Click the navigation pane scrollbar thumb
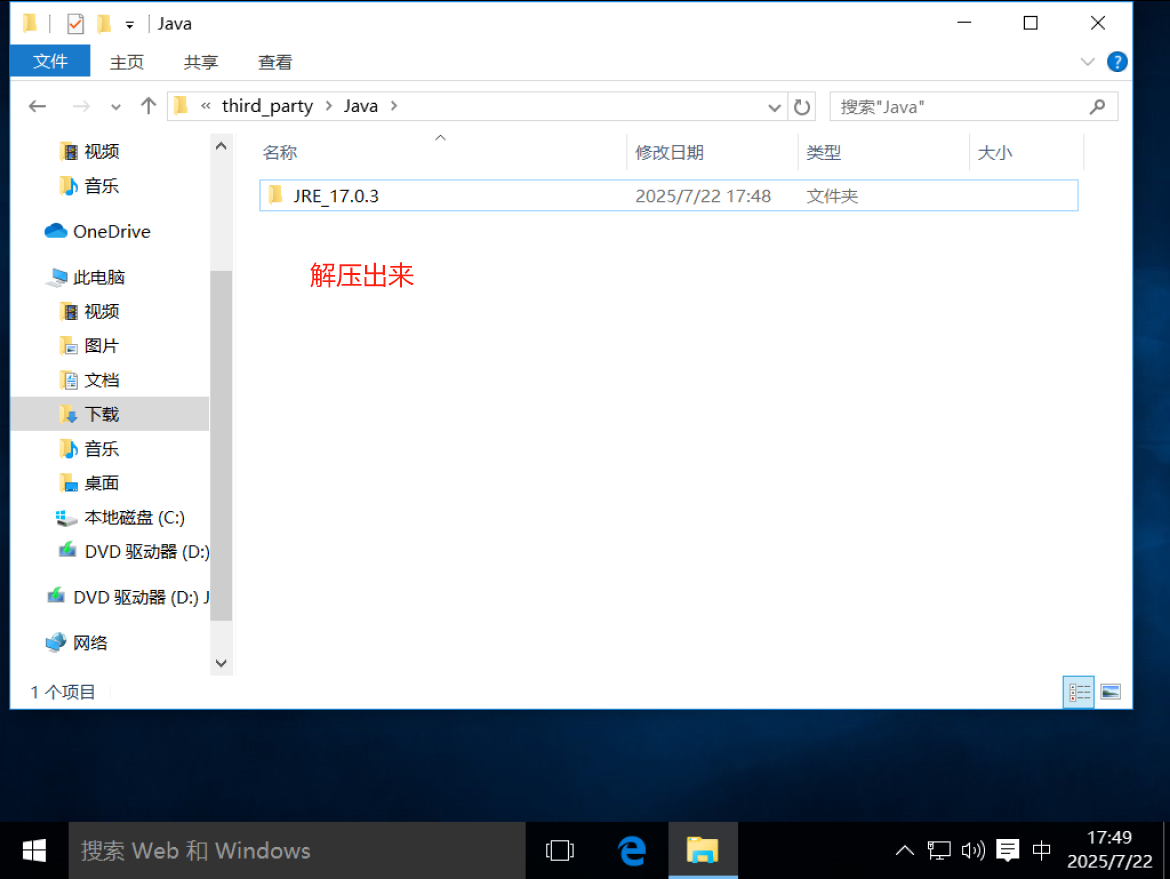 point(221,445)
